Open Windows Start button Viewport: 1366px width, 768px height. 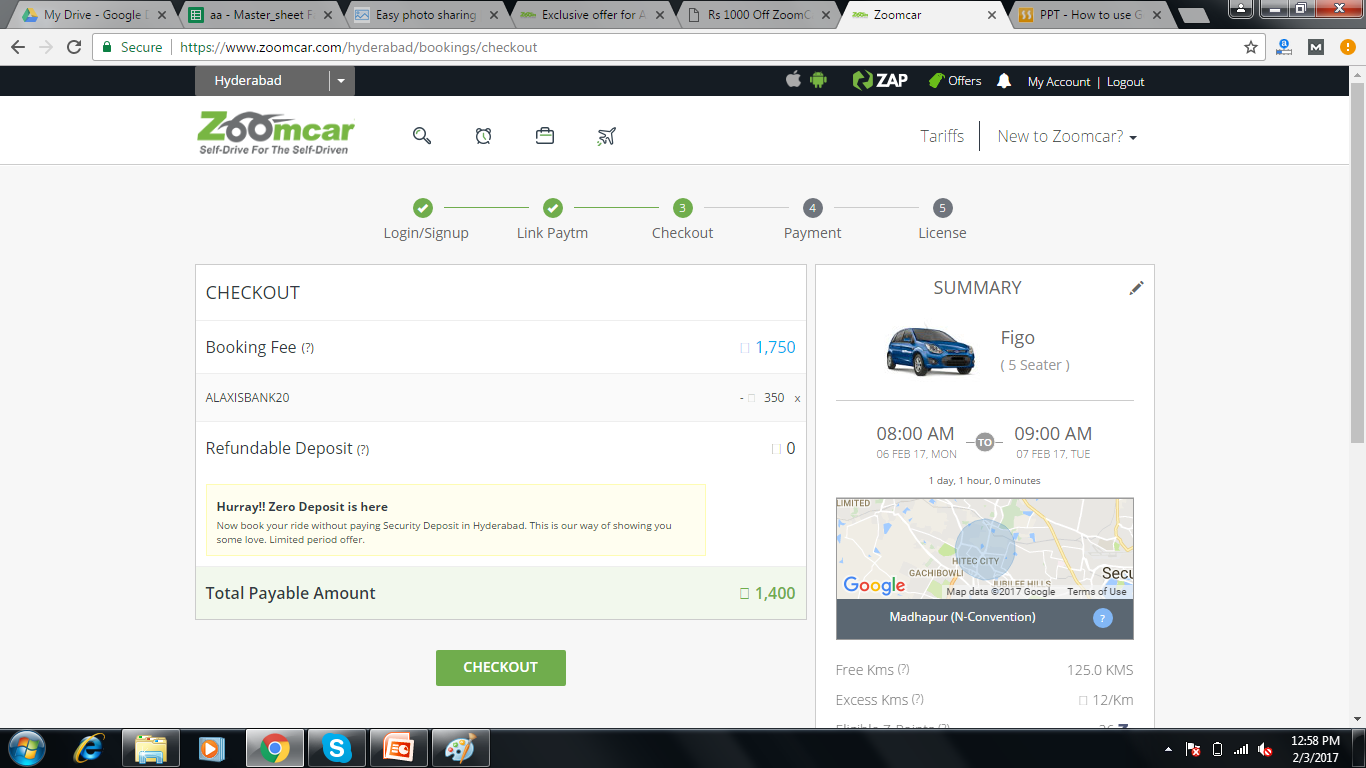27,748
